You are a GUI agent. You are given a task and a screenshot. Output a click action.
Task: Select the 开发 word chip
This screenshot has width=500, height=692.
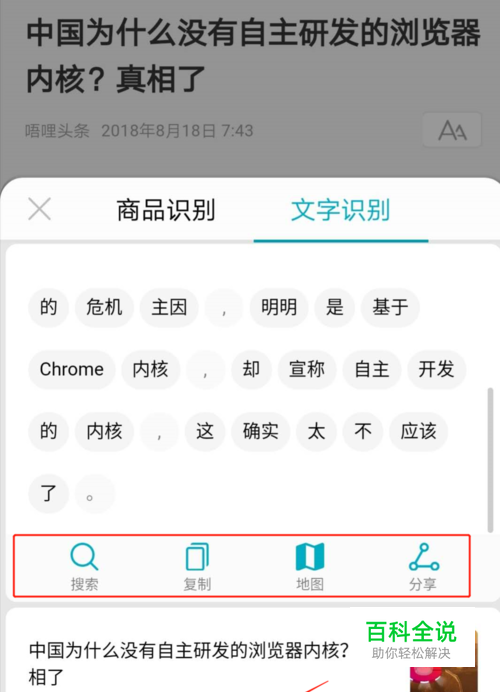click(x=436, y=369)
